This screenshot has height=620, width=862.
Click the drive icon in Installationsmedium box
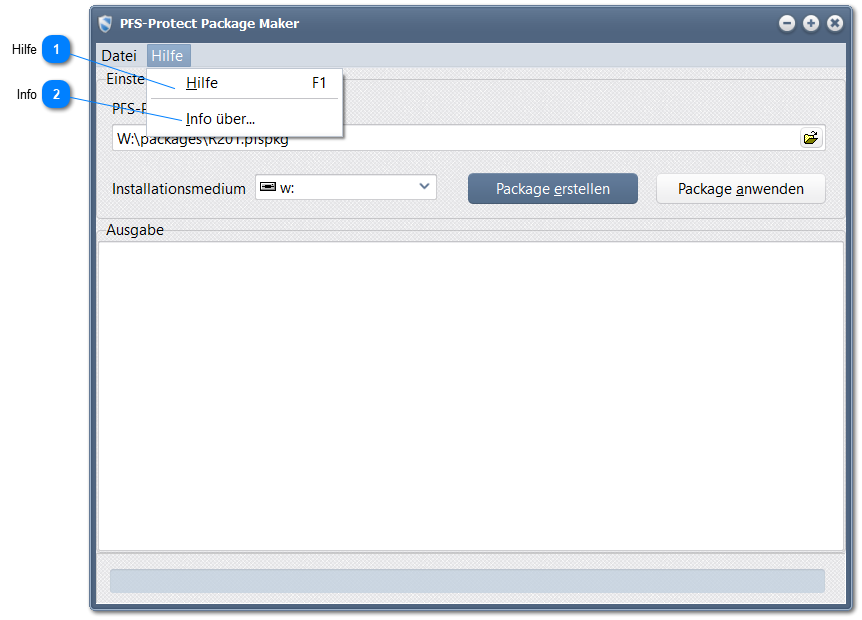pos(267,187)
